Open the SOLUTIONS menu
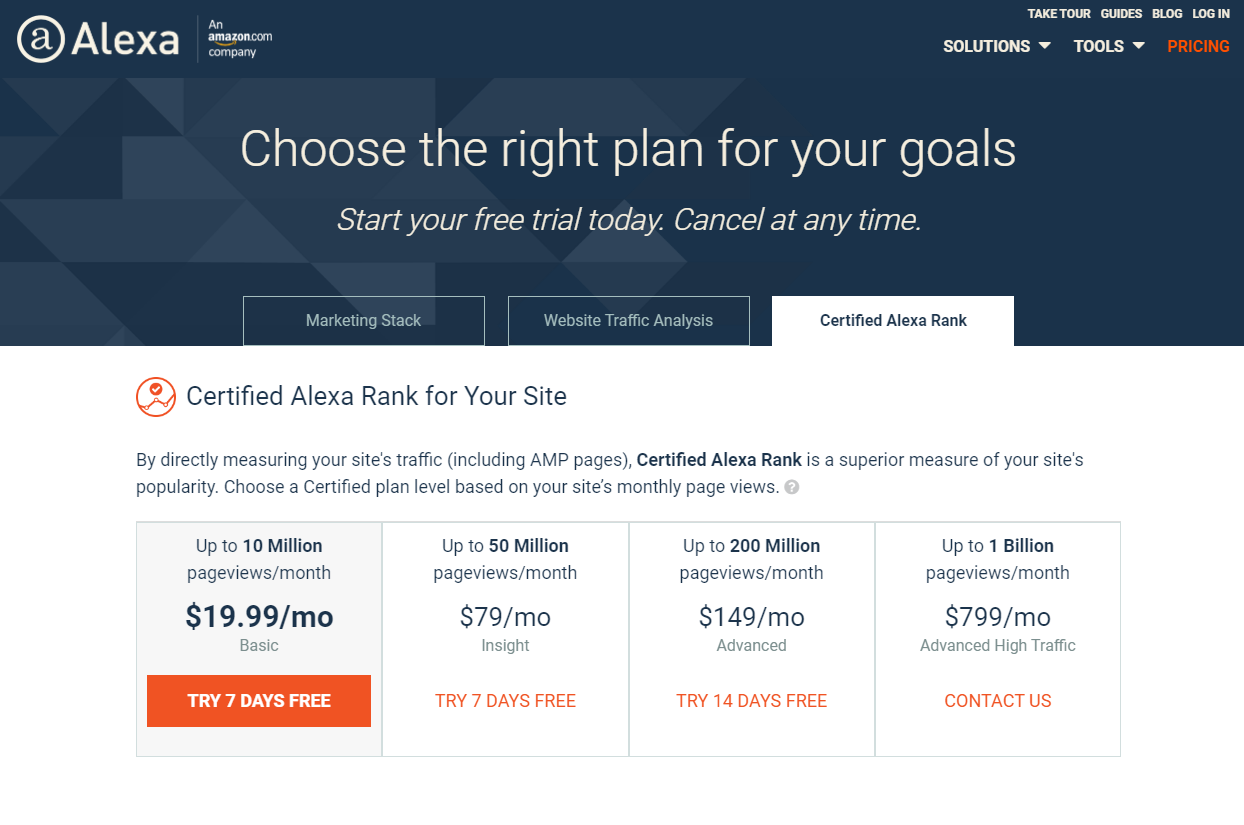Viewport: 1244px width, 825px height. [x=987, y=46]
